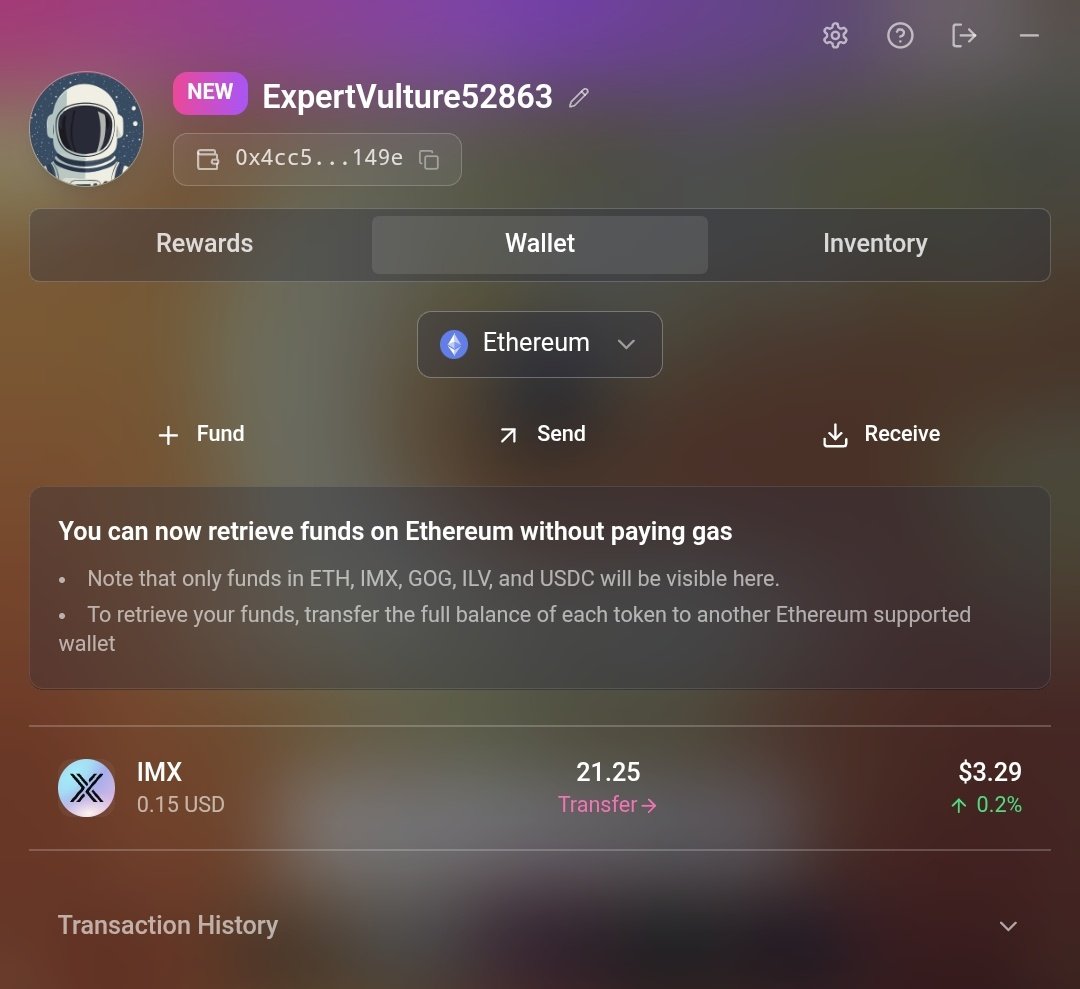The height and width of the screenshot is (989, 1080).
Task: Click the Ethereum diamond logo
Action: pyautogui.click(x=454, y=344)
